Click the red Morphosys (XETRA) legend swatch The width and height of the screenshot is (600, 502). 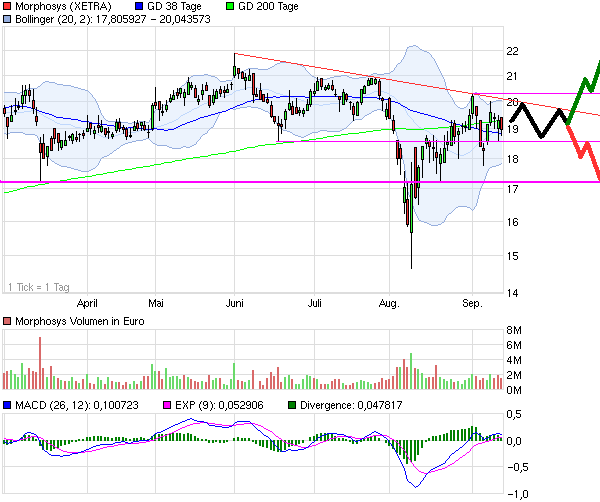point(7,6)
